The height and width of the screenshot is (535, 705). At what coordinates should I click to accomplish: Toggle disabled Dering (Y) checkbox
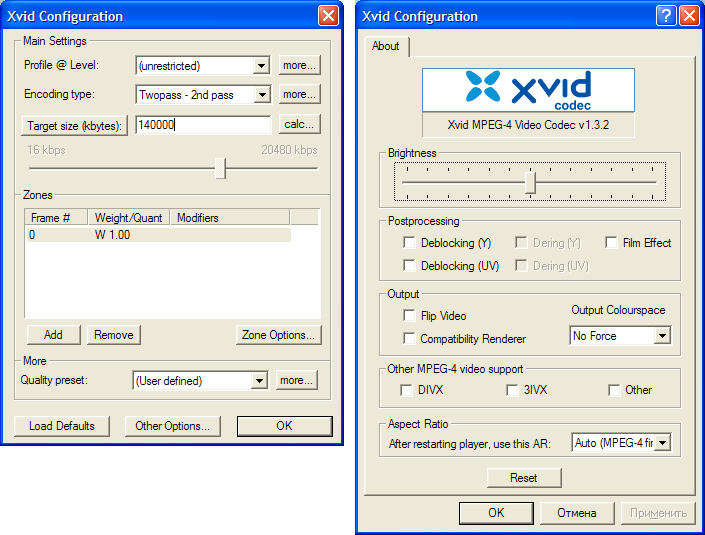(521, 243)
